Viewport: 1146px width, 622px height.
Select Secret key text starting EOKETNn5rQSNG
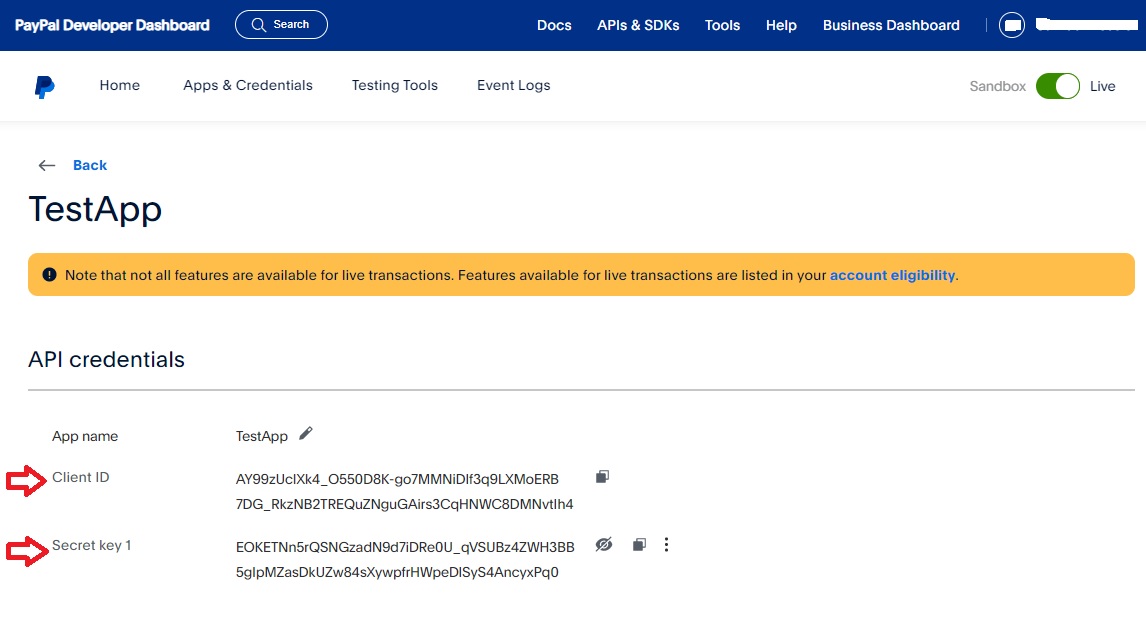pos(405,559)
